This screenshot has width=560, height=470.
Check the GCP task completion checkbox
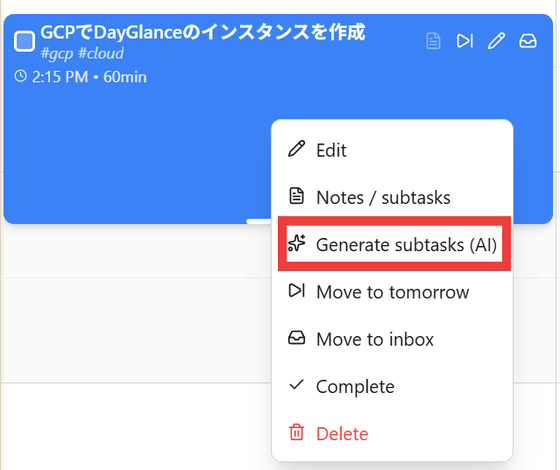(24, 41)
